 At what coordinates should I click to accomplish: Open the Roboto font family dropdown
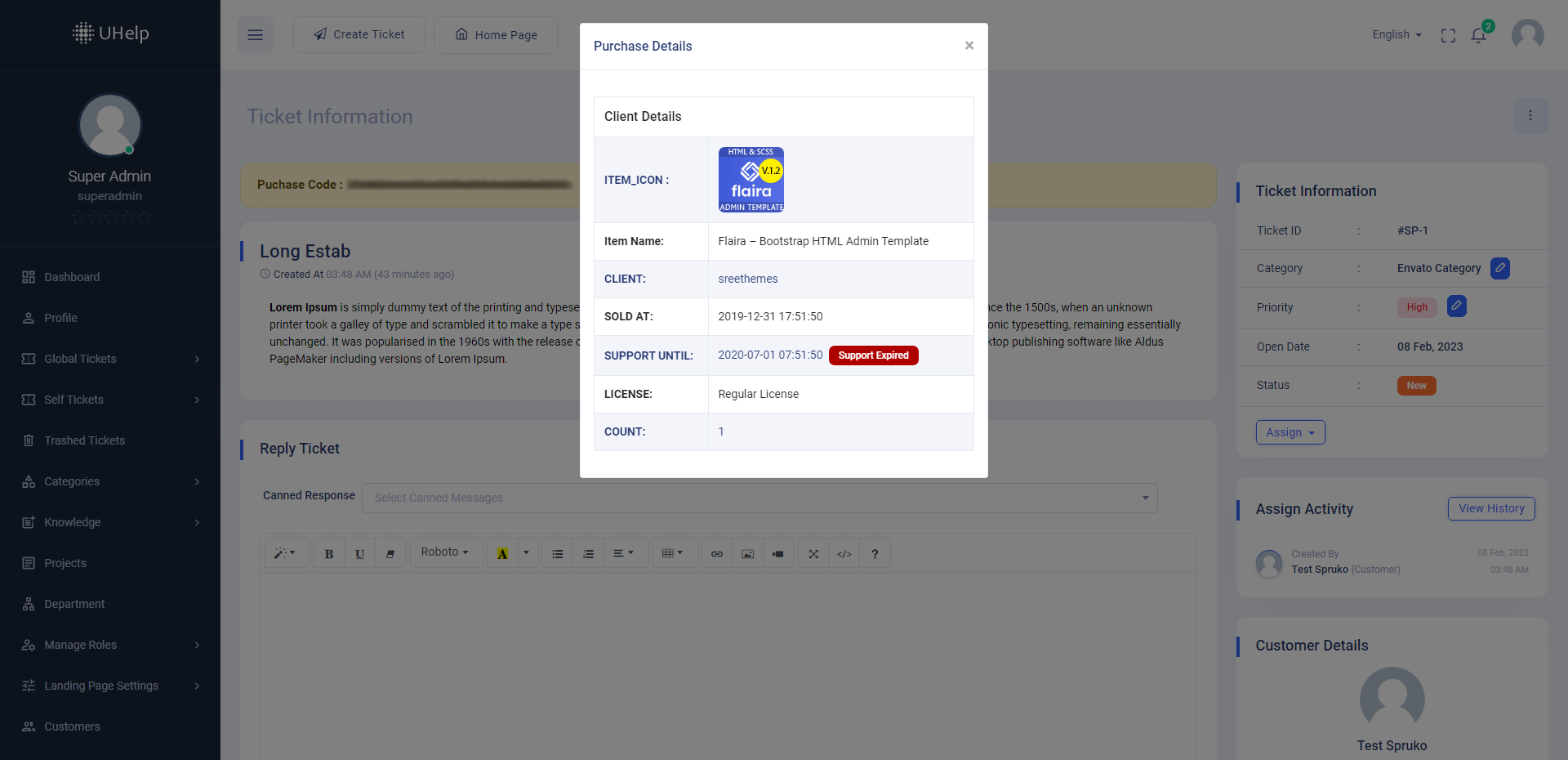[445, 552]
